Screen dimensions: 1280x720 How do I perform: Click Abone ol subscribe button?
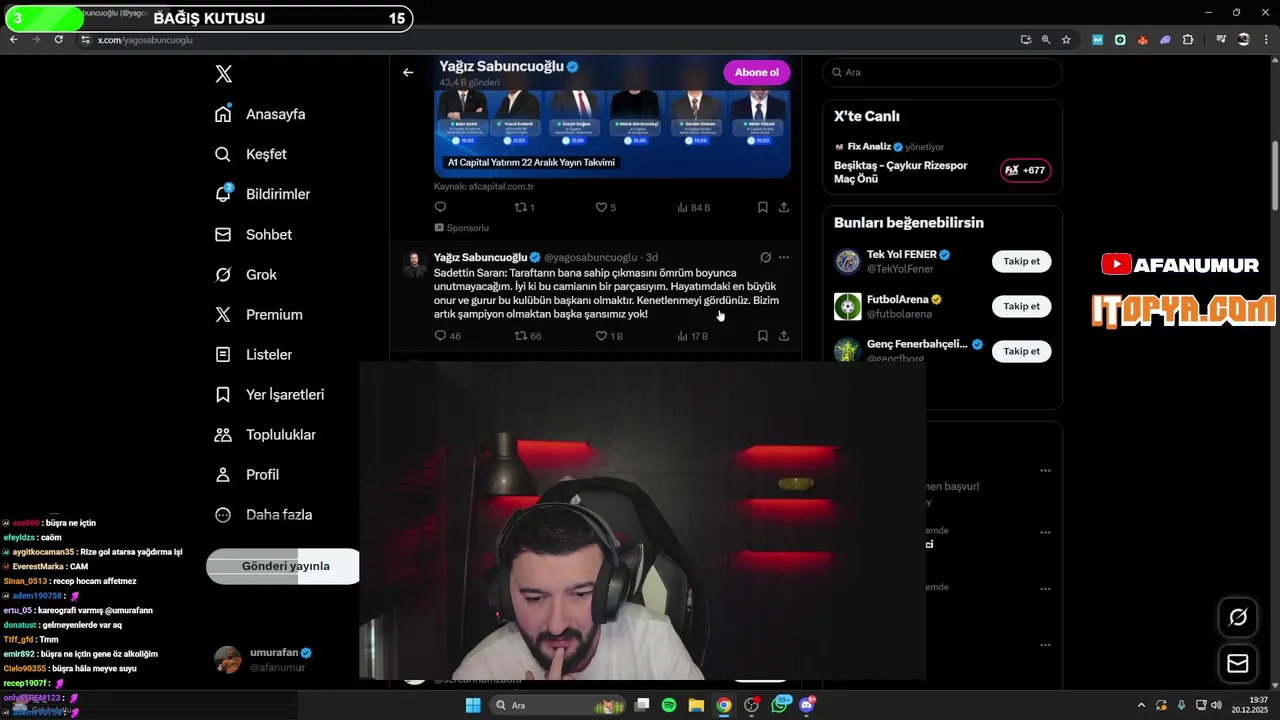coord(756,72)
